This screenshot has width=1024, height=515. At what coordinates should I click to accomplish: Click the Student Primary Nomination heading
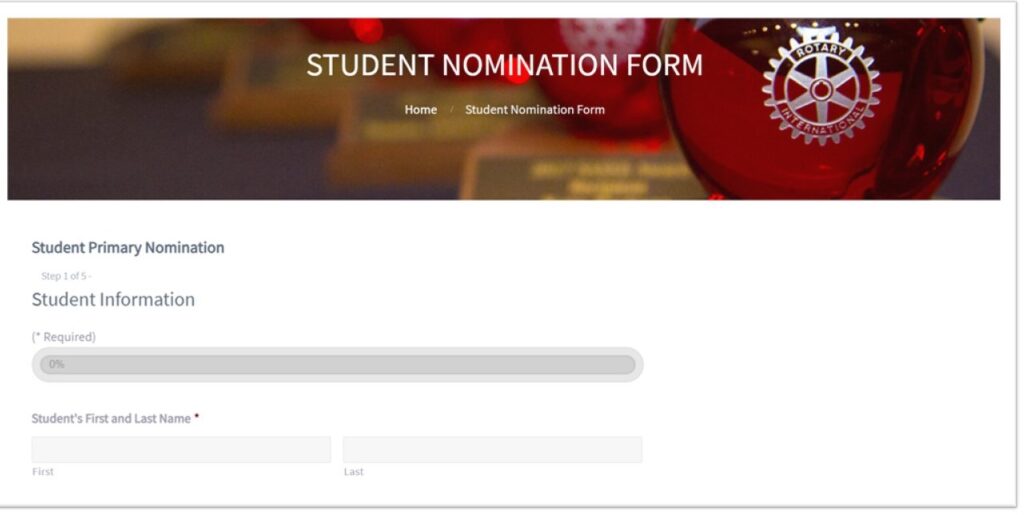point(128,247)
